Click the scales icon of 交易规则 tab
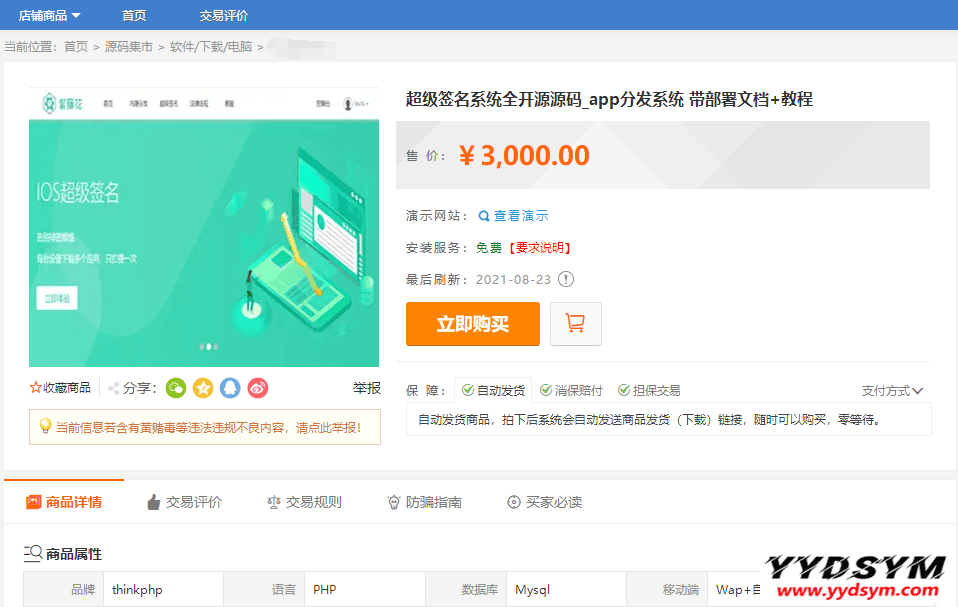This screenshot has width=958, height=607. 274,502
